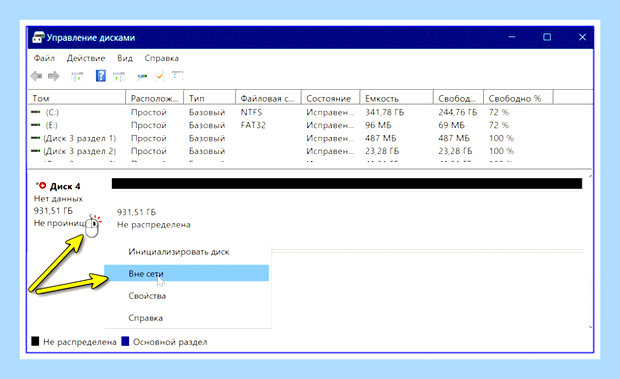Click the list view settings toolbar icon

tap(178, 75)
